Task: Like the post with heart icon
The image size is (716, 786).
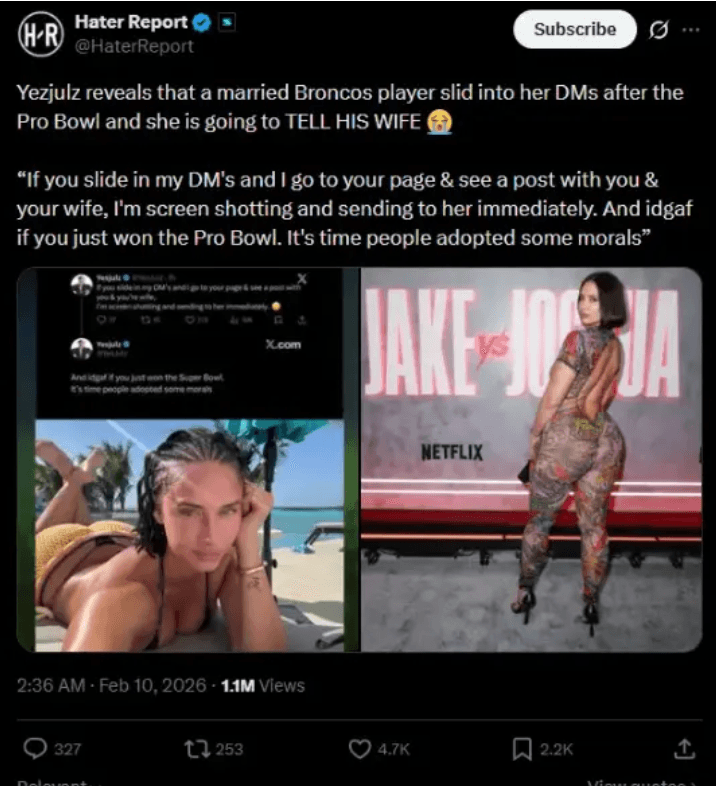Action: click(x=359, y=749)
